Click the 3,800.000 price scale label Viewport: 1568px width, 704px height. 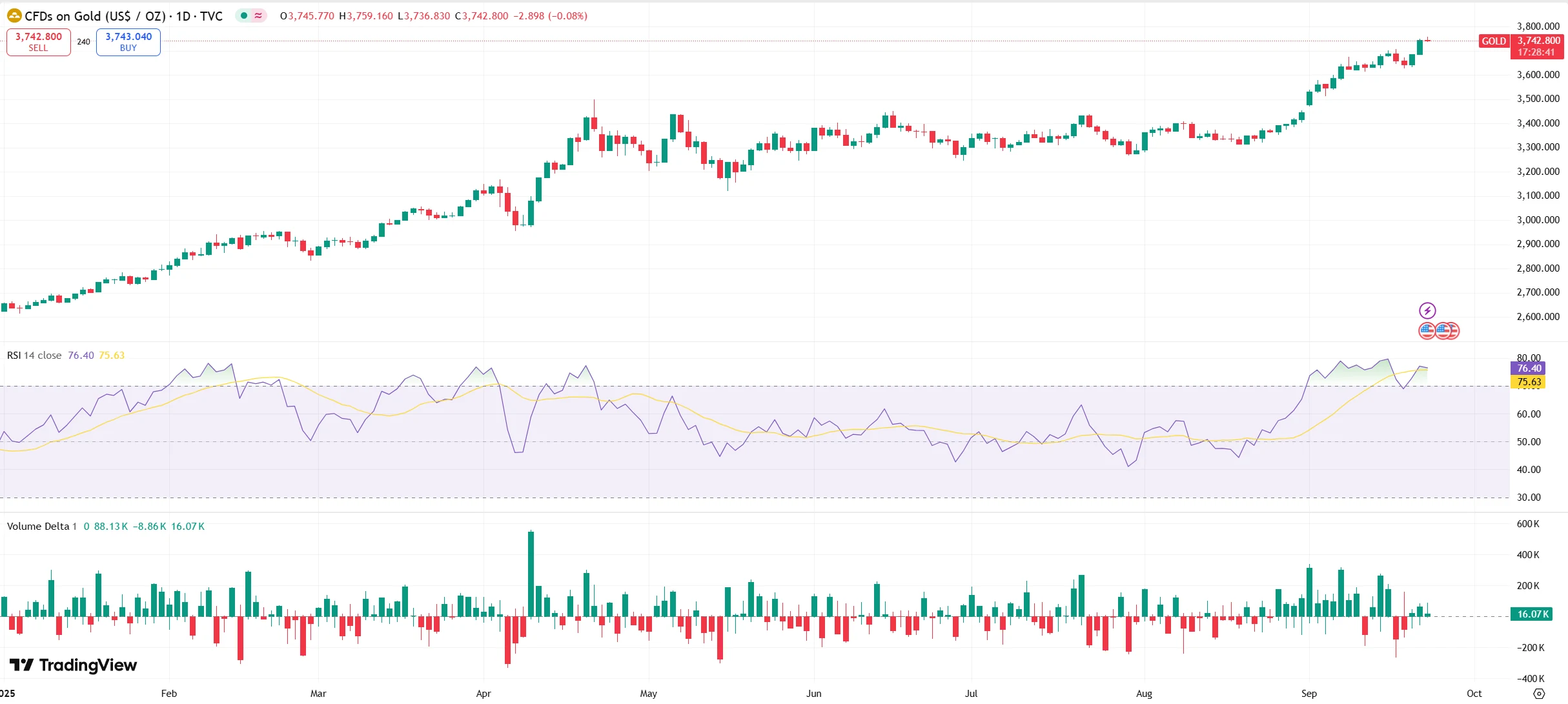(x=1538, y=26)
